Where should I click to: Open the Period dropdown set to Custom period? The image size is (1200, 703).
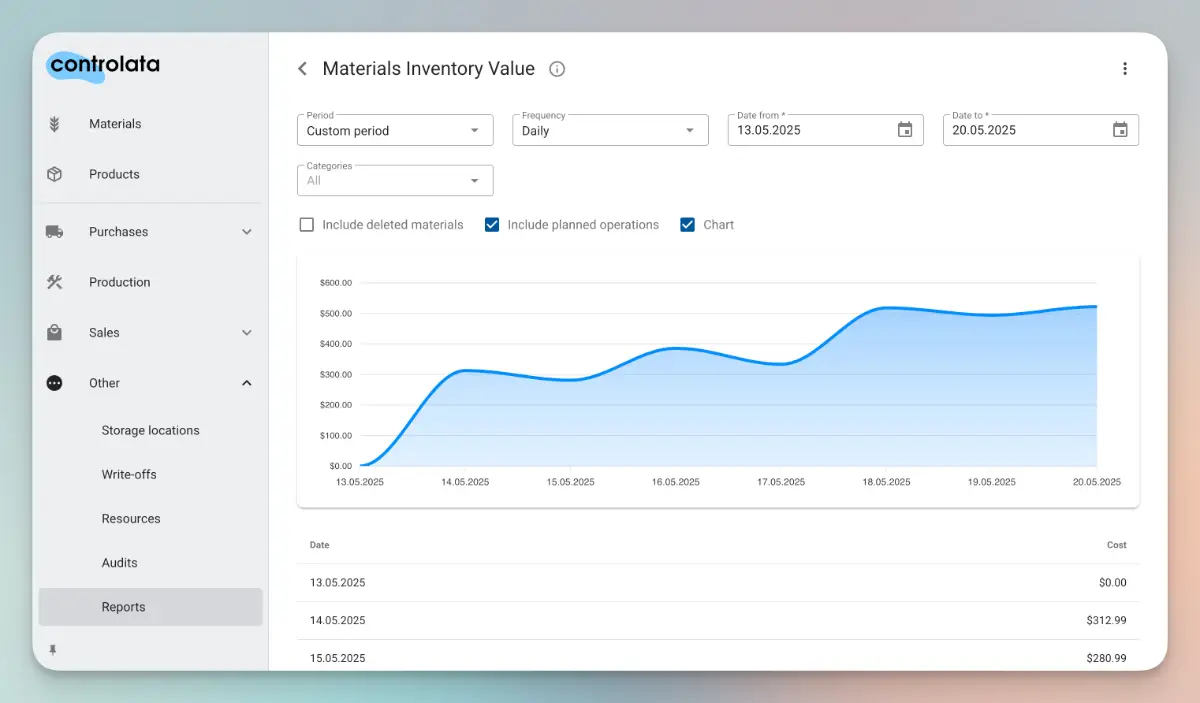point(395,131)
